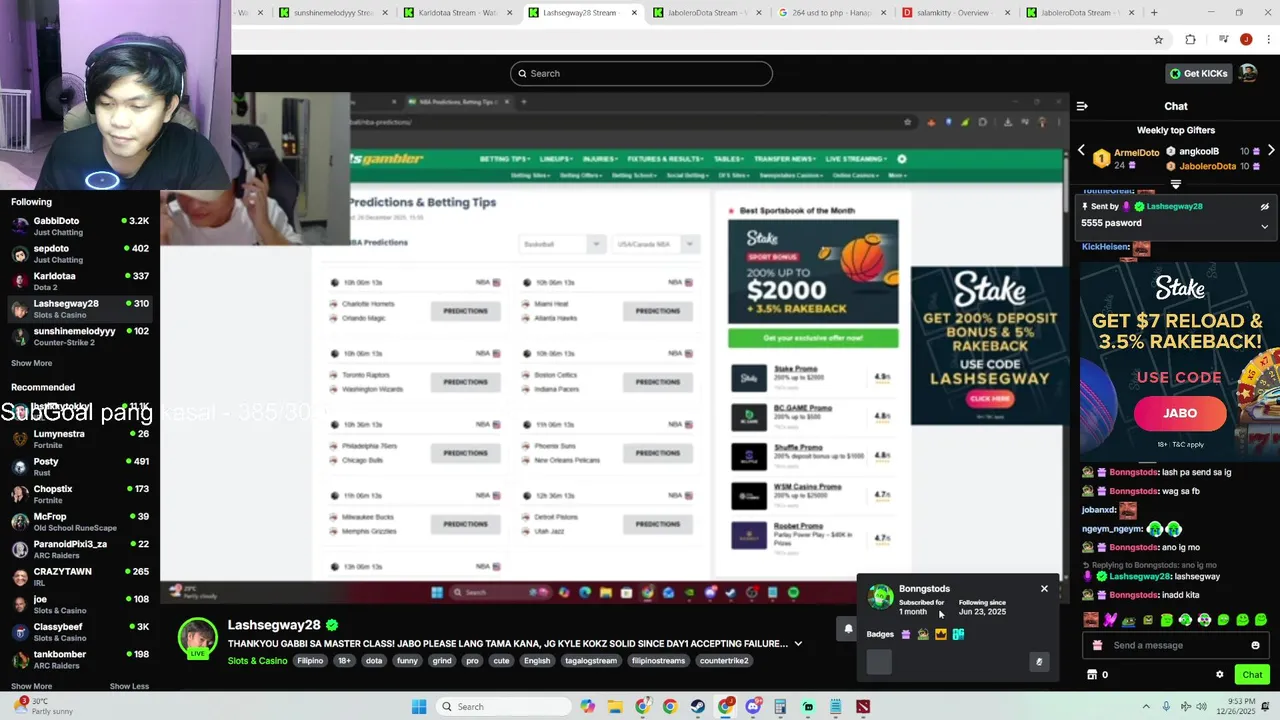Open the Chrome profile avatar J
1280x720 pixels.
pos(1246,39)
